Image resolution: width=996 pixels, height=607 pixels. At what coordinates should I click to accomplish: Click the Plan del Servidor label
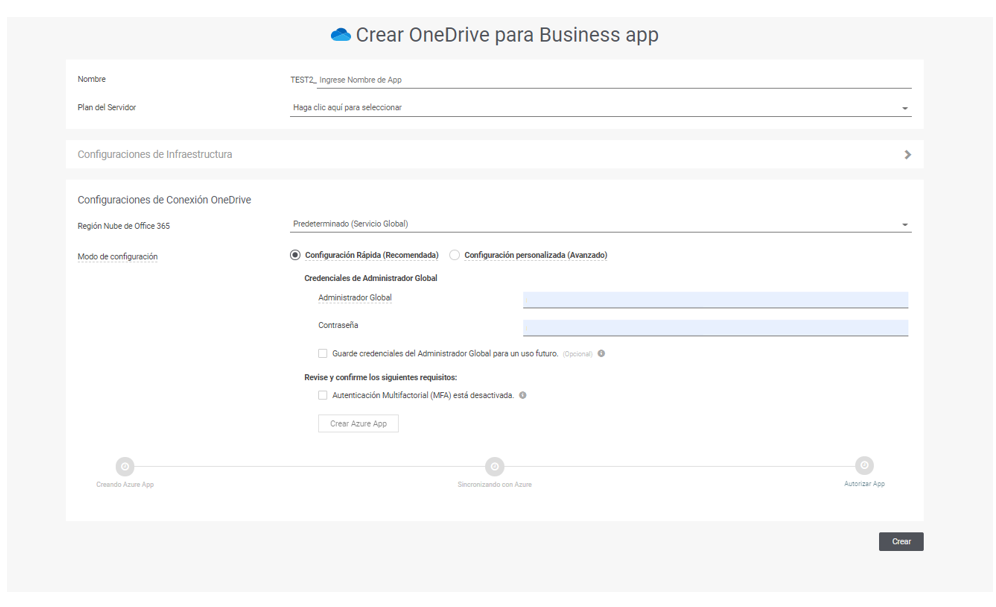[107, 107]
